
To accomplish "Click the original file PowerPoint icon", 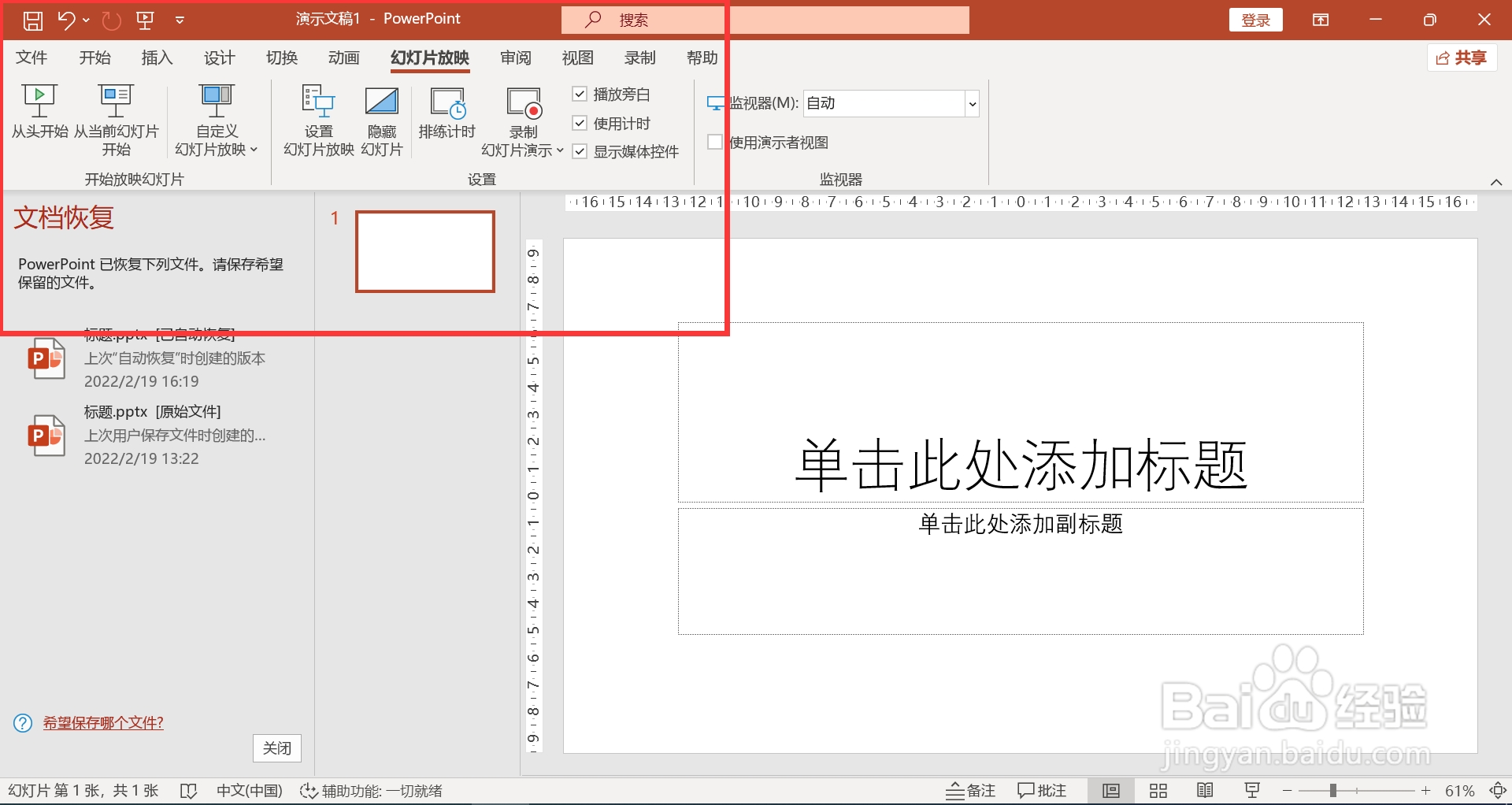I will point(46,436).
